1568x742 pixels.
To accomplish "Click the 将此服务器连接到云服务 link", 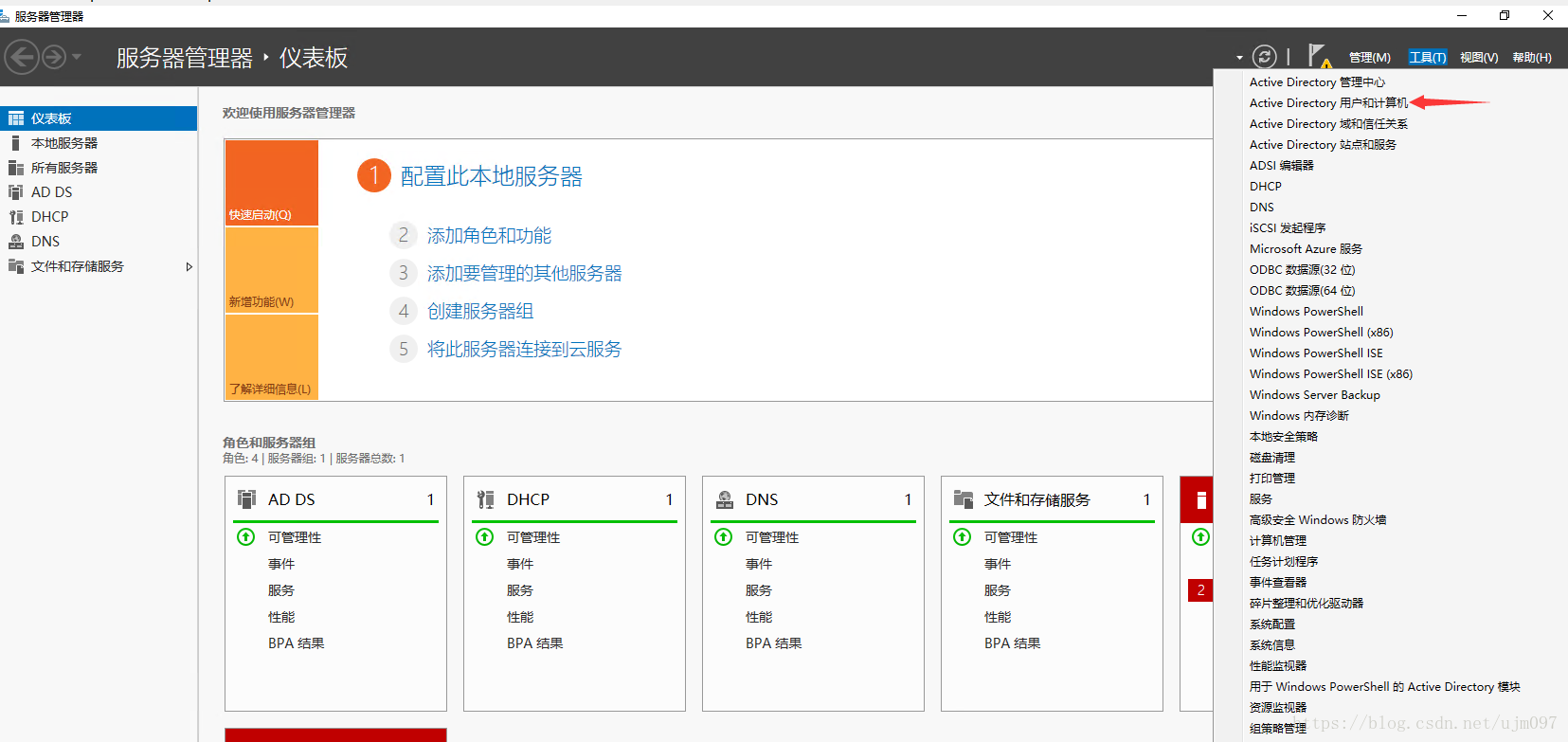I will 525,349.
